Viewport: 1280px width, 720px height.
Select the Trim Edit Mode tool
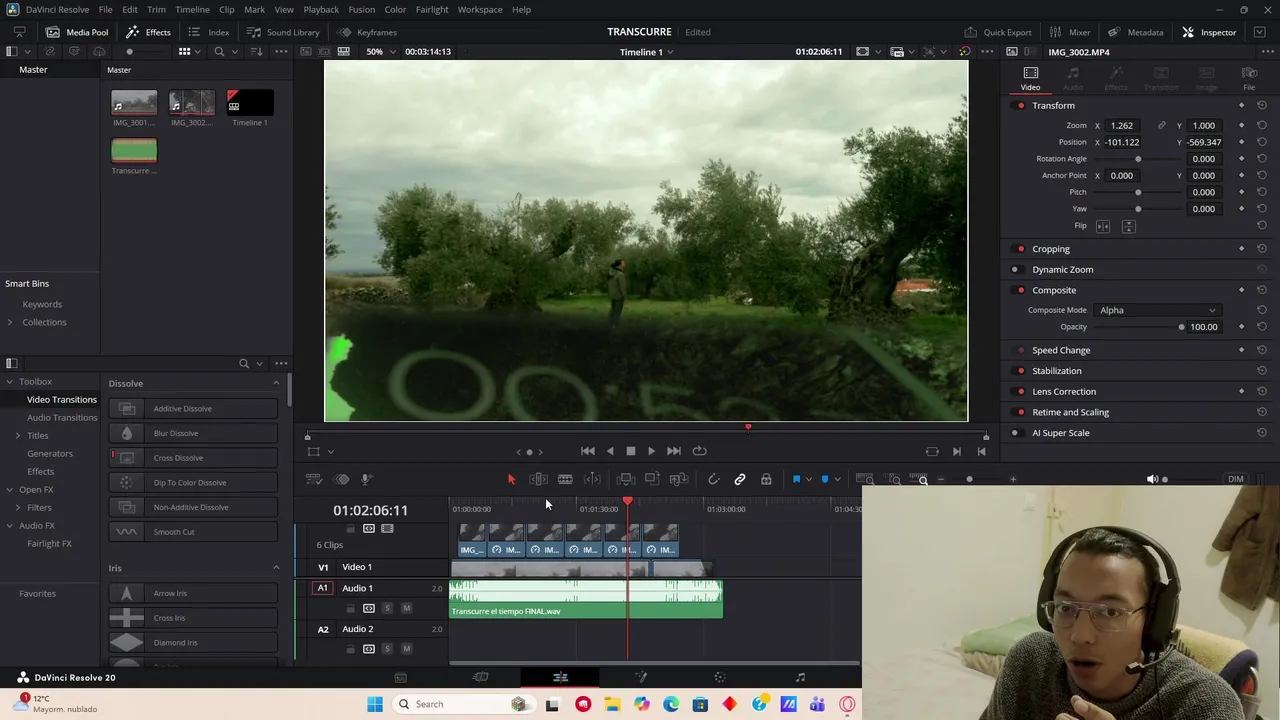click(538, 480)
